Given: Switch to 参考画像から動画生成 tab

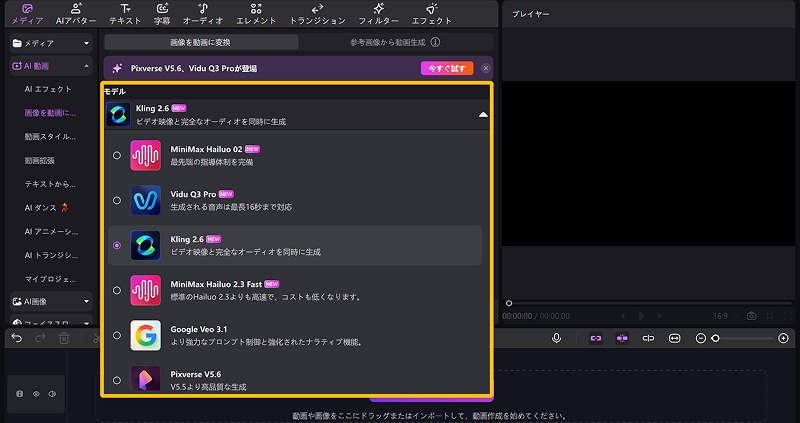Looking at the screenshot, I should pos(395,42).
